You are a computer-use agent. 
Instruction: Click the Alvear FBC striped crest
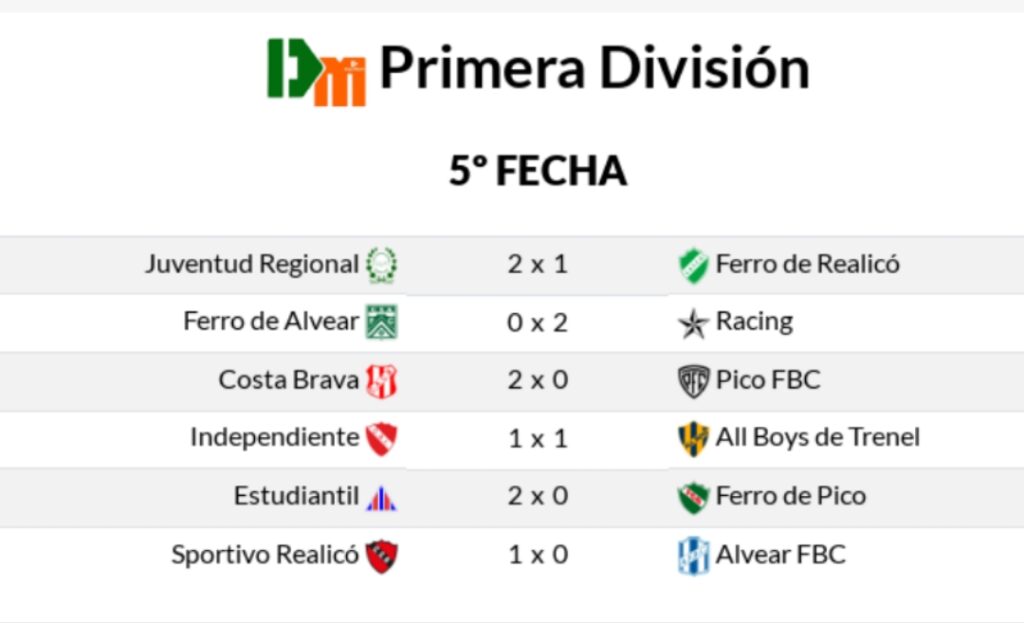point(693,555)
